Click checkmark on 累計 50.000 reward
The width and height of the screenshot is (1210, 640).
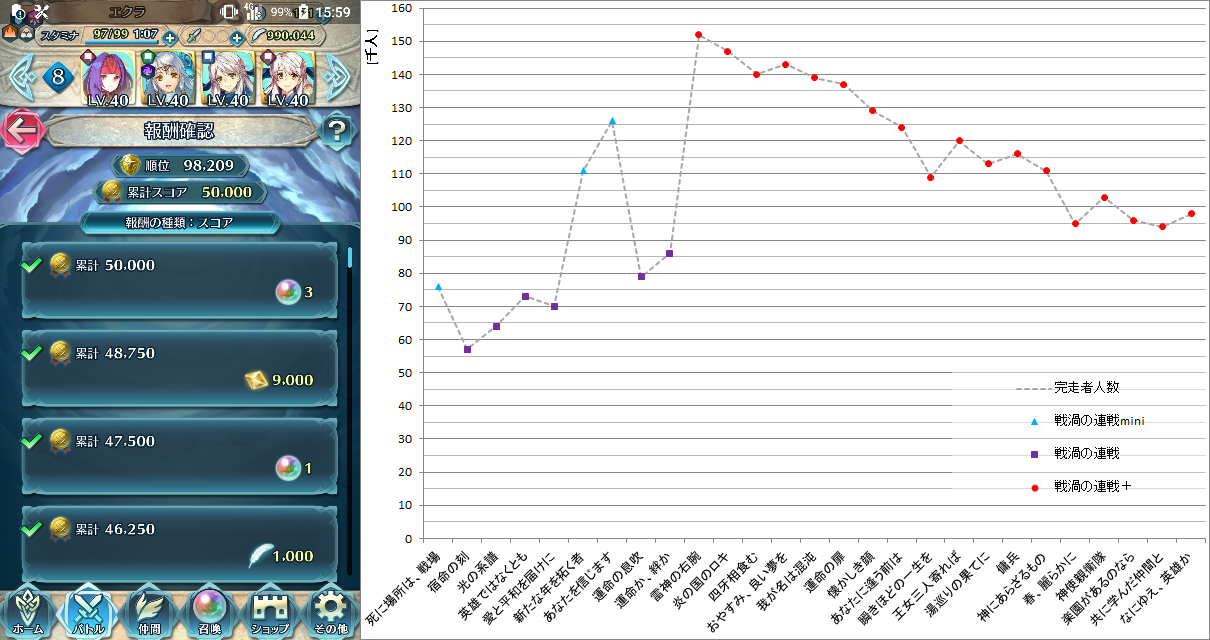click(32, 265)
